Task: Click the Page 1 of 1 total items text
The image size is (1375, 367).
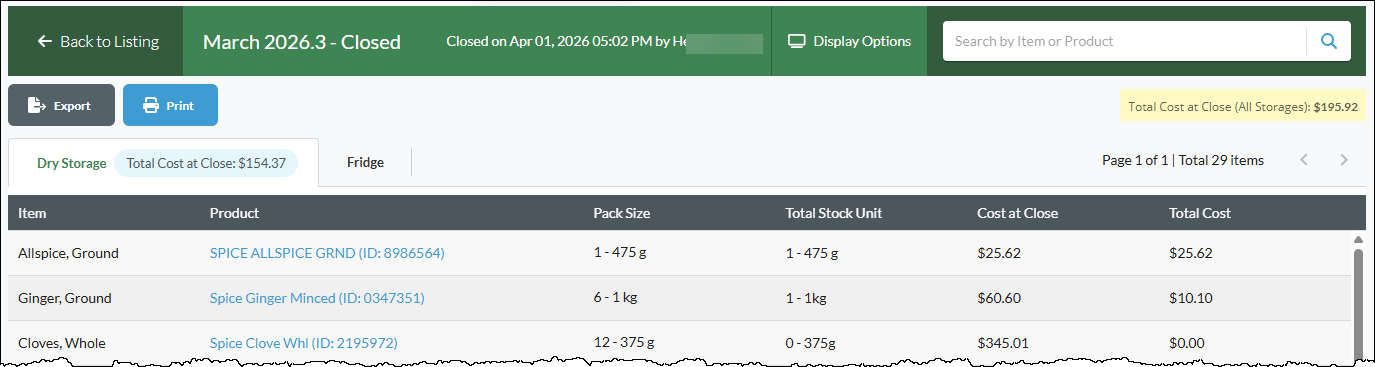Action: pos(1183,160)
